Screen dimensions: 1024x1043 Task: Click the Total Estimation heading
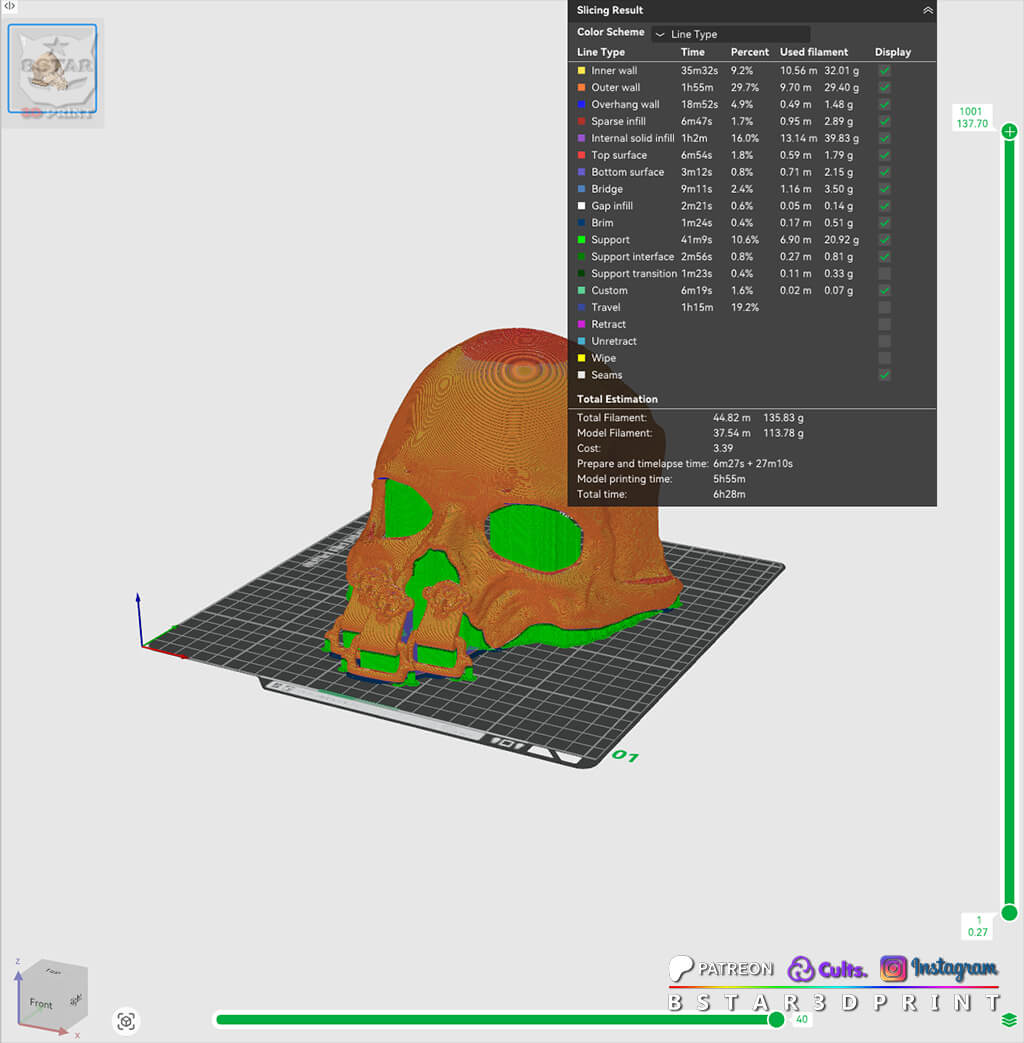point(617,399)
